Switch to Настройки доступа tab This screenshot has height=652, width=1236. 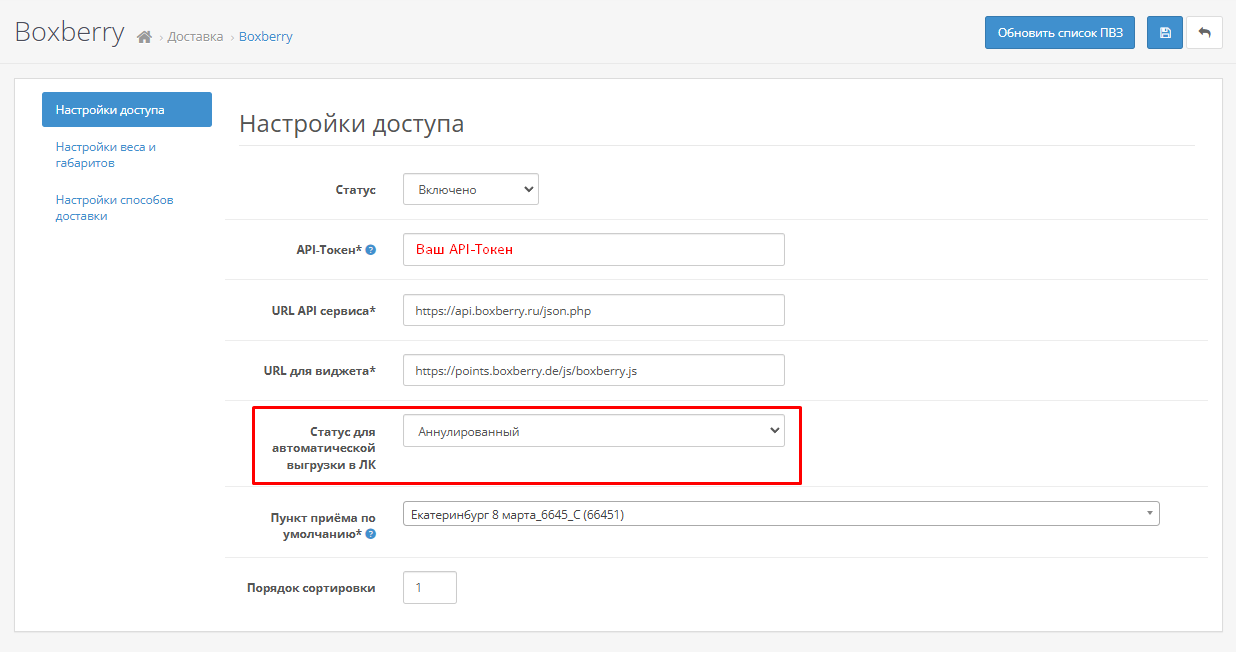[127, 109]
